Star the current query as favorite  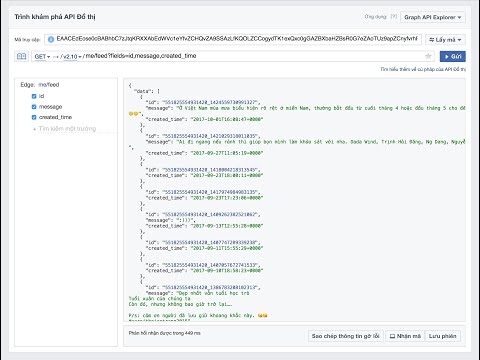click(x=428, y=56)
